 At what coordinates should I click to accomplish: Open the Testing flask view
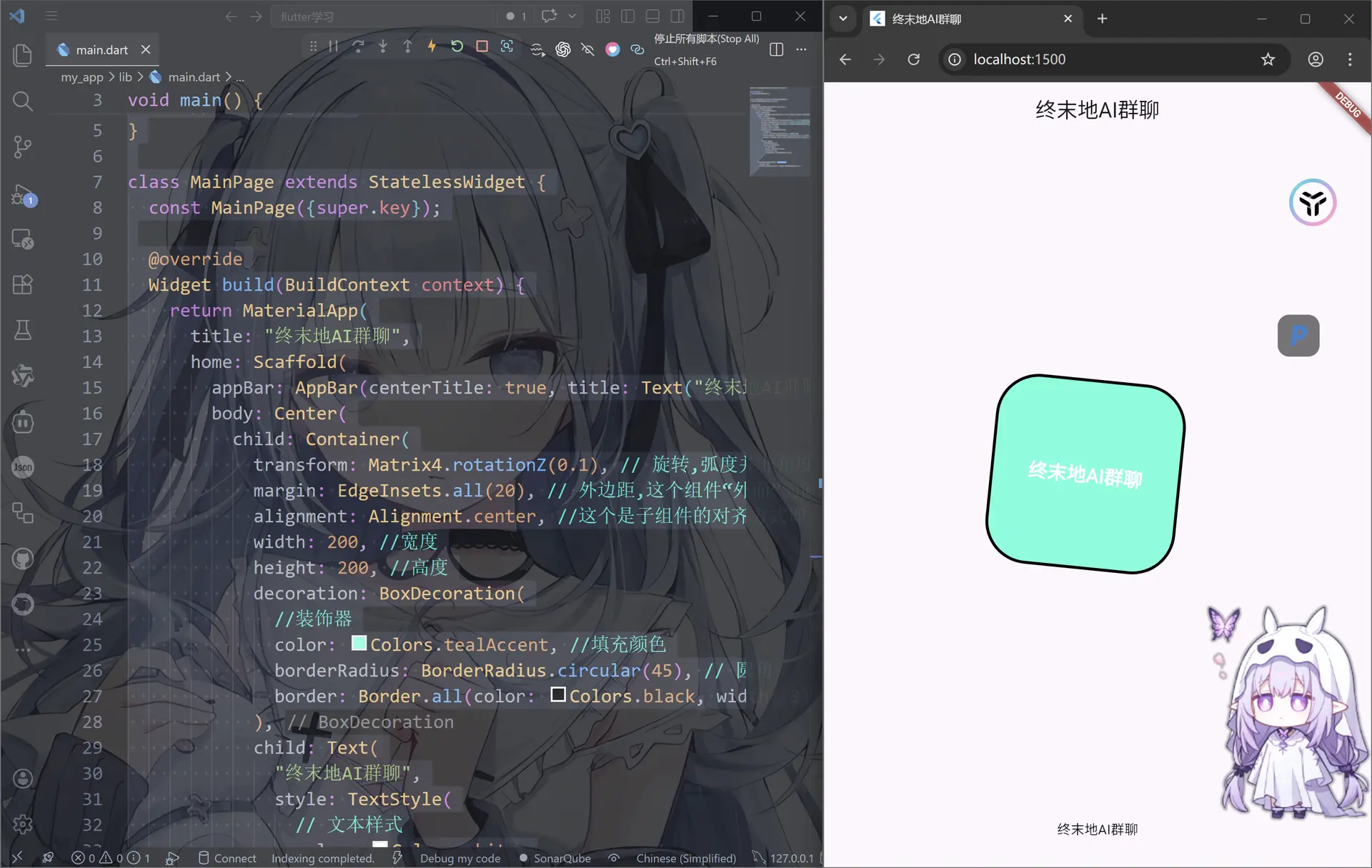click(x=23, y=330)
